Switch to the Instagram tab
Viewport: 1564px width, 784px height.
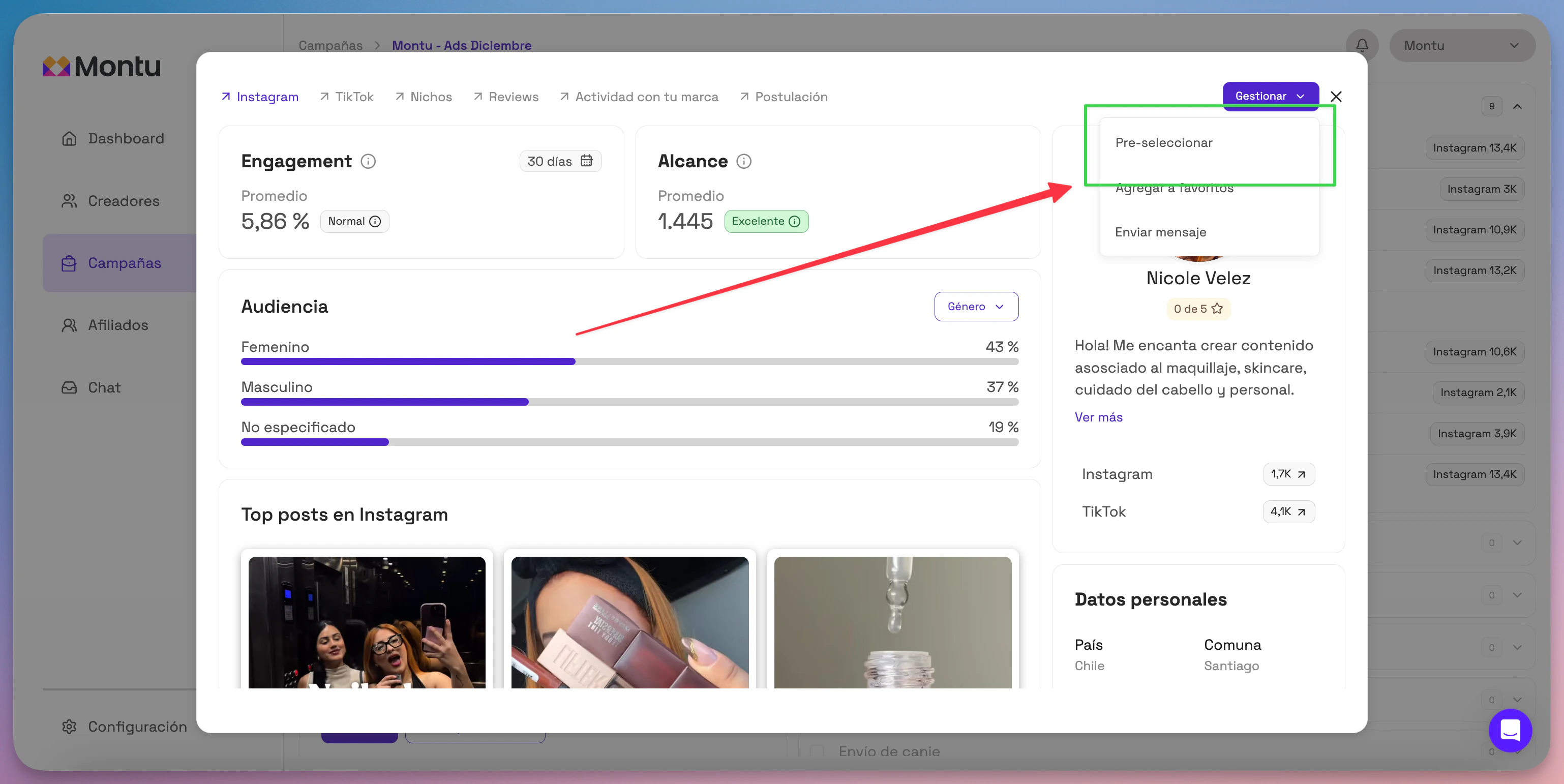pyautogui.click(x=260, y=97)
